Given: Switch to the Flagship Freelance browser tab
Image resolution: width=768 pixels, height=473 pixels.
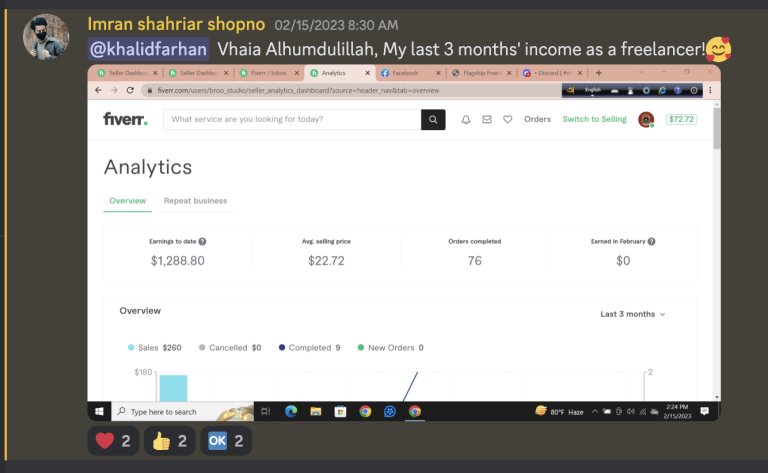Looking at the screenshot, I should pos(481,73).
